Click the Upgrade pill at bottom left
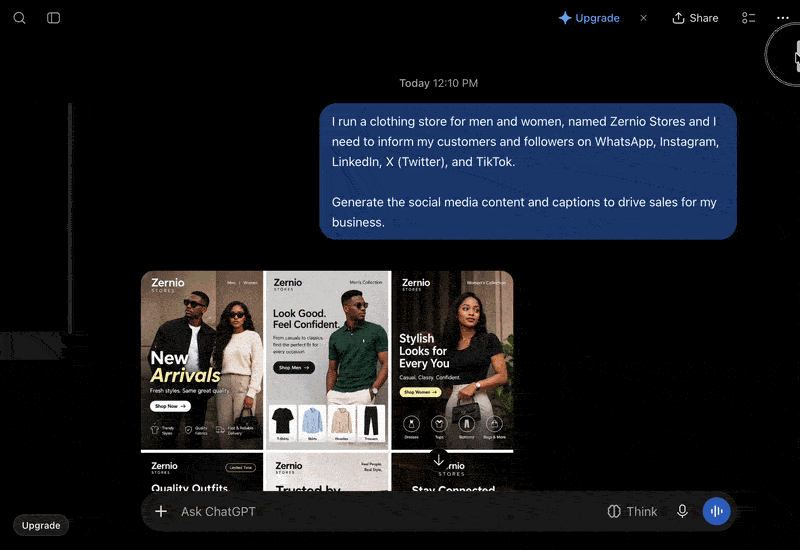This screenshot has height=550, width=800. click(x=41, y=526)
